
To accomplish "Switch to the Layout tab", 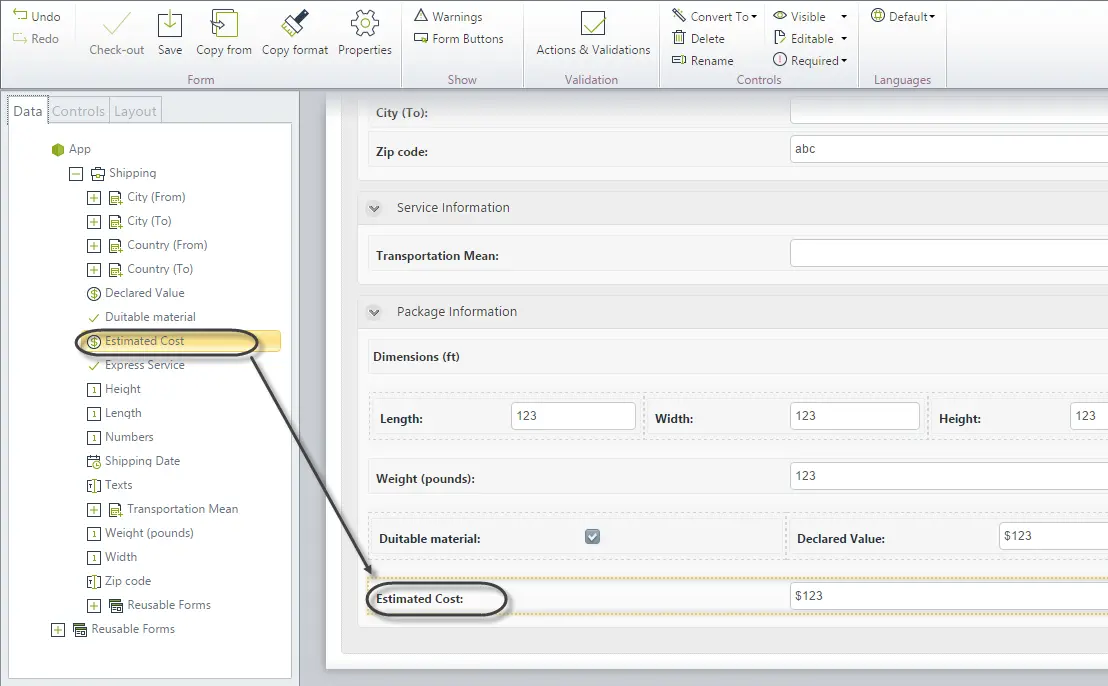I will pos(135,111).
